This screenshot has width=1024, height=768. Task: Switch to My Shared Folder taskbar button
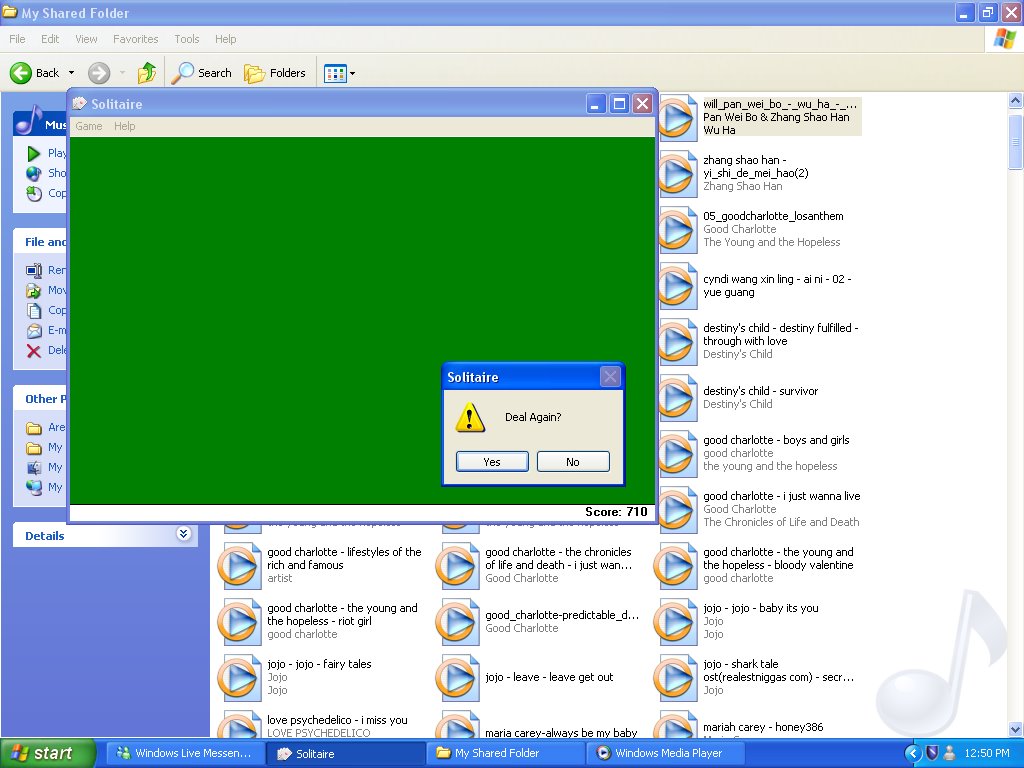click(506, 753)
